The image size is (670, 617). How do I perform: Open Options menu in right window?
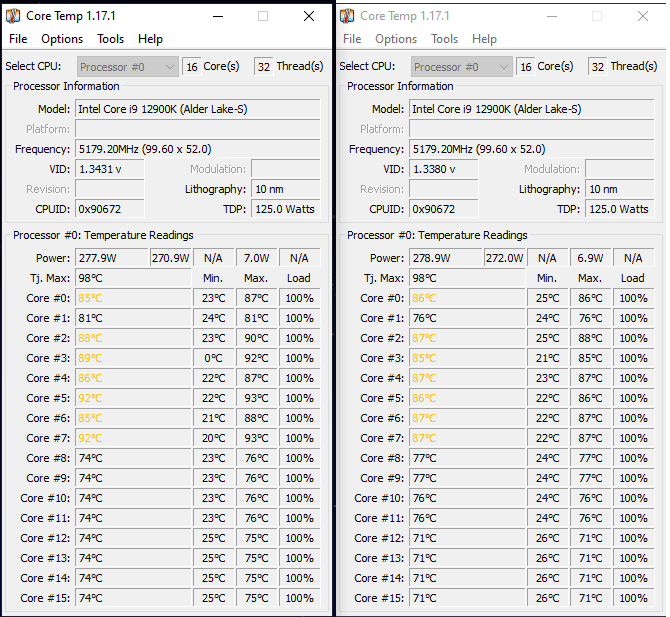[396, 39]
